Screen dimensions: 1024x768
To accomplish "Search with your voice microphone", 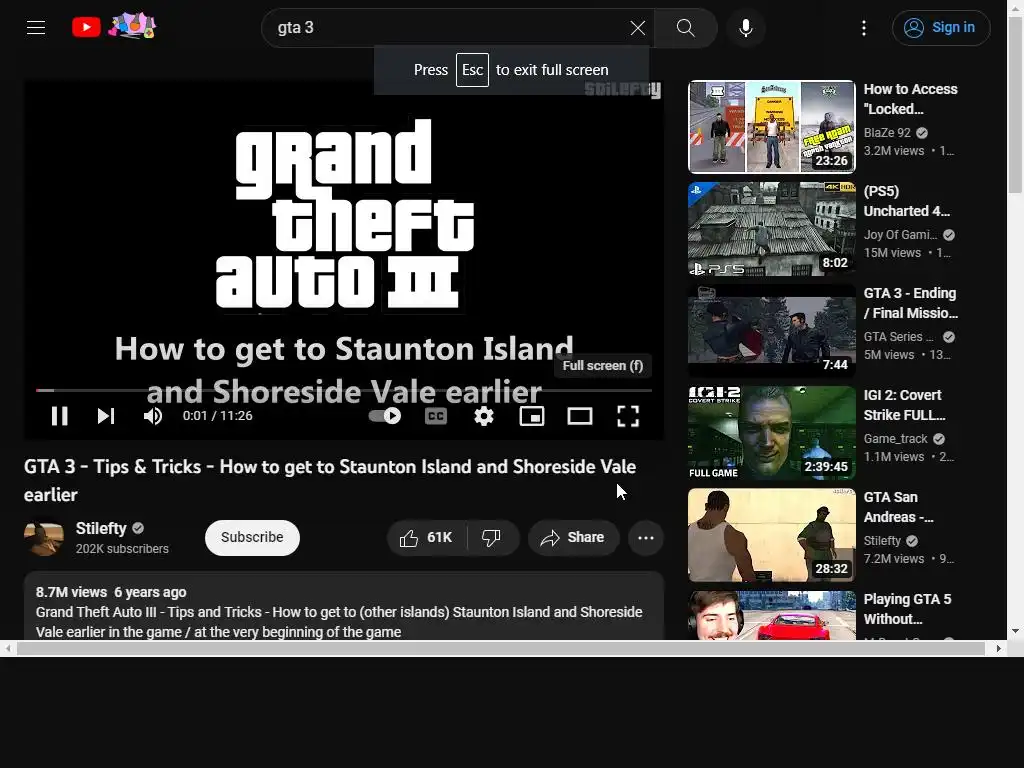I will pyautogui.click(x=746, y=28).
